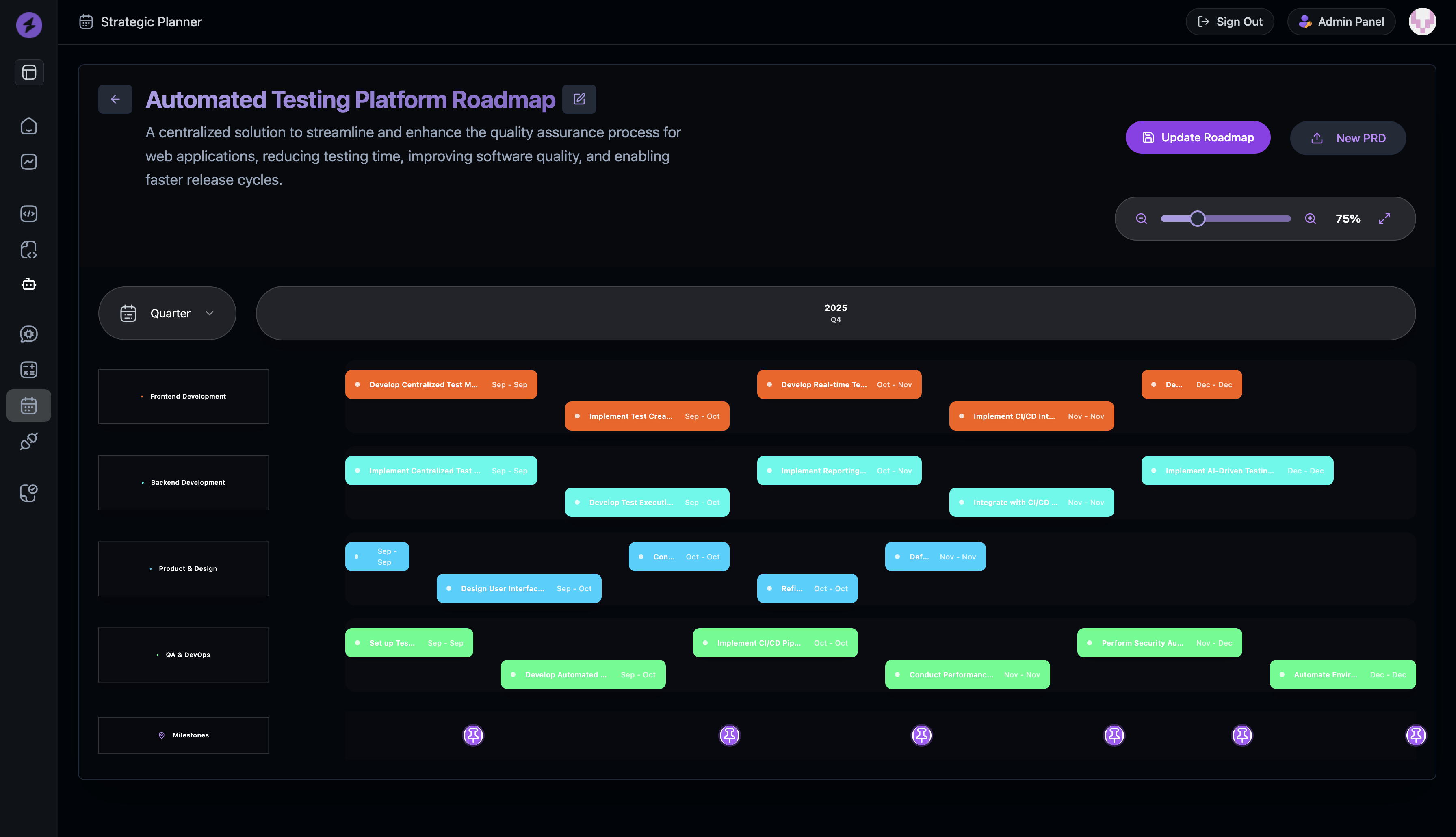Viewport: 1456px width, 837px height.
Task: Open the plug connector icon in sidebar
Action: pyautogui.click(x=29, y=442)
